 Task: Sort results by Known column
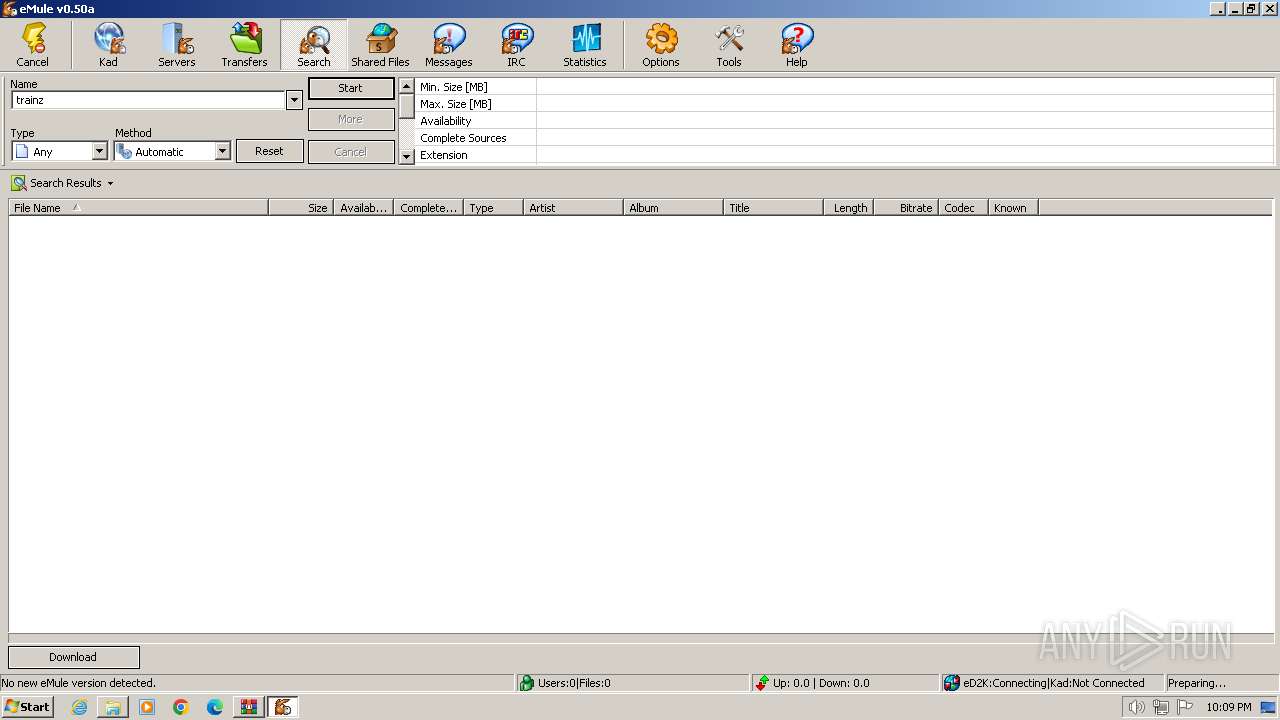tap(1014, 208)
